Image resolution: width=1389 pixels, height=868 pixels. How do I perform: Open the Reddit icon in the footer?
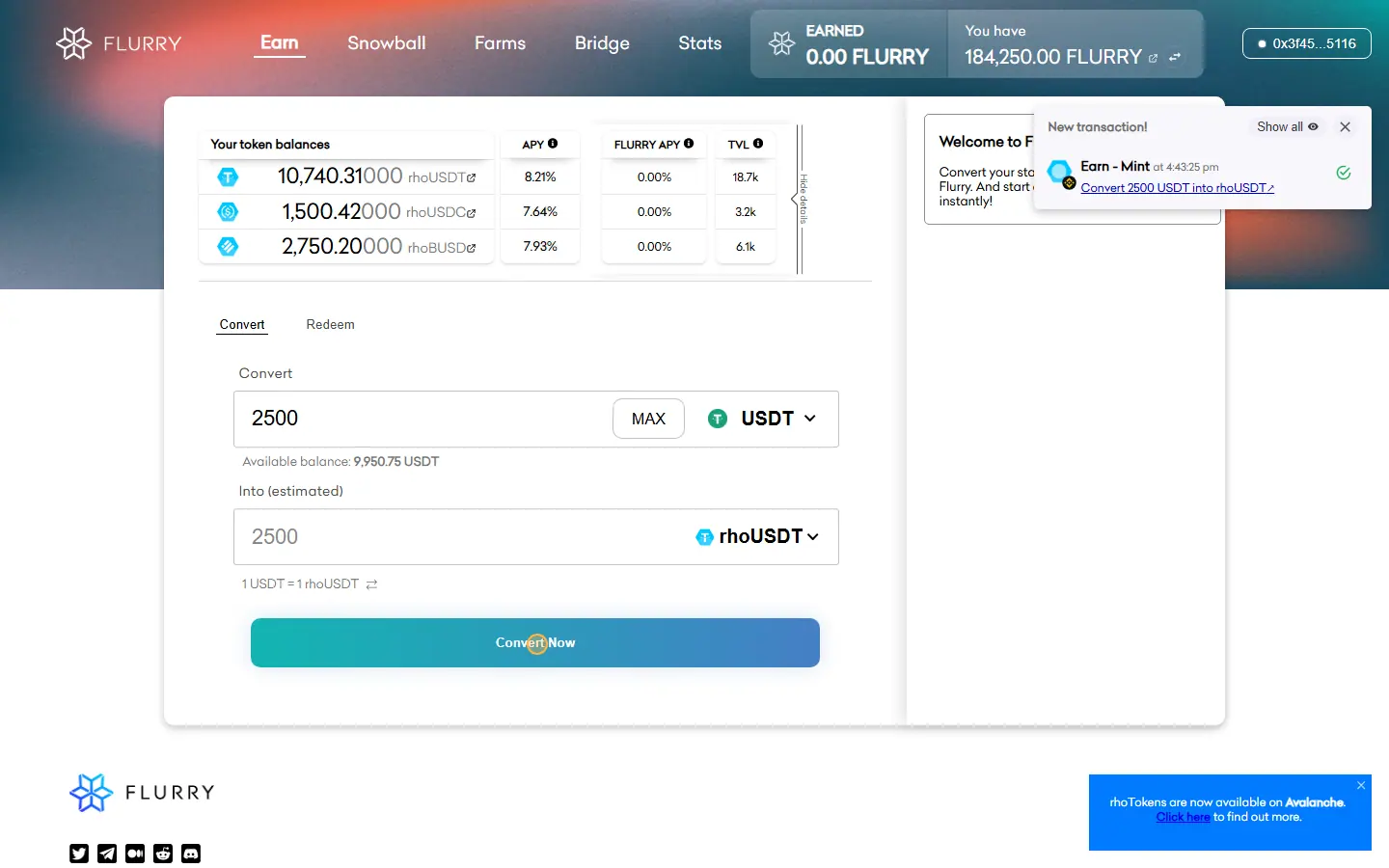163,854
